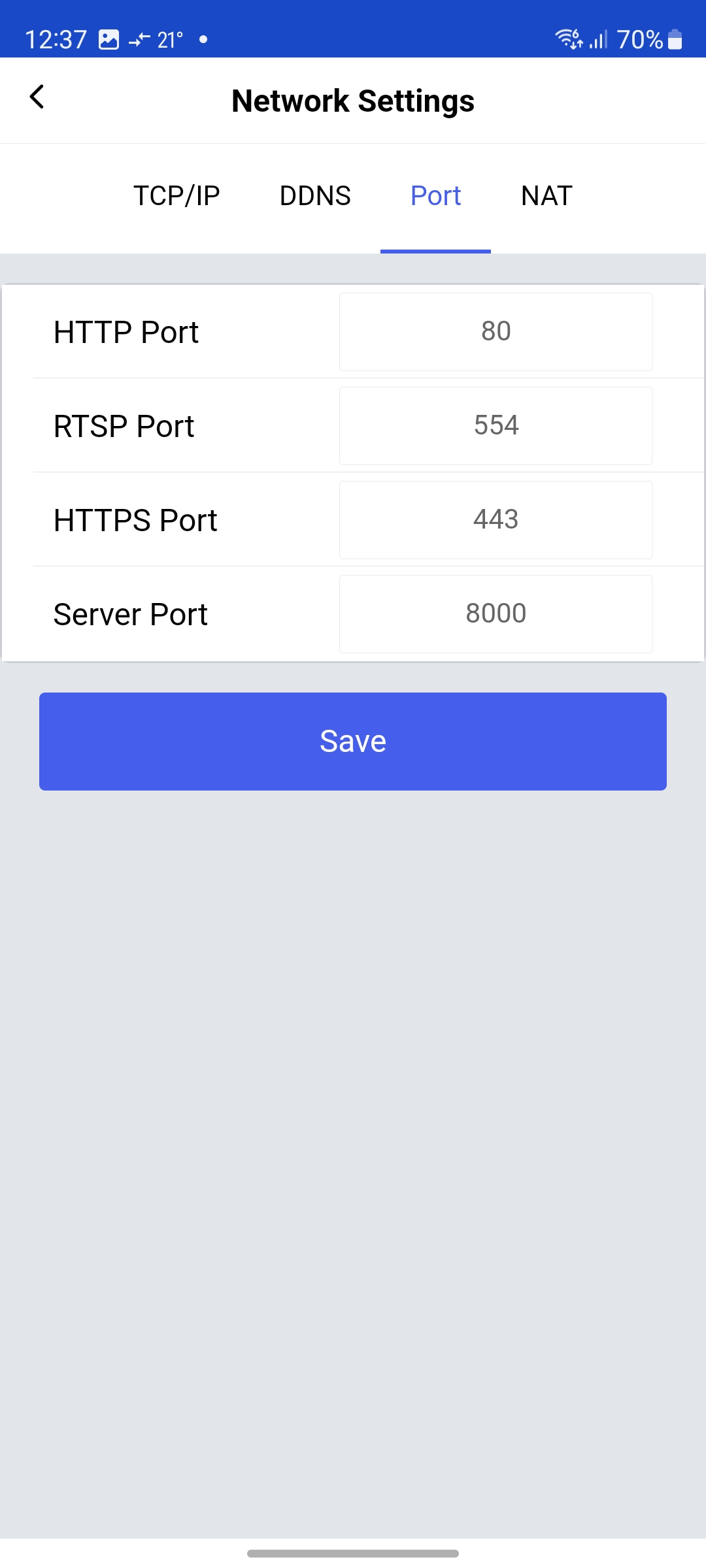Edit the HTTP Port field showing 80
The image size is (706, 1568).
tap(496, 332)
